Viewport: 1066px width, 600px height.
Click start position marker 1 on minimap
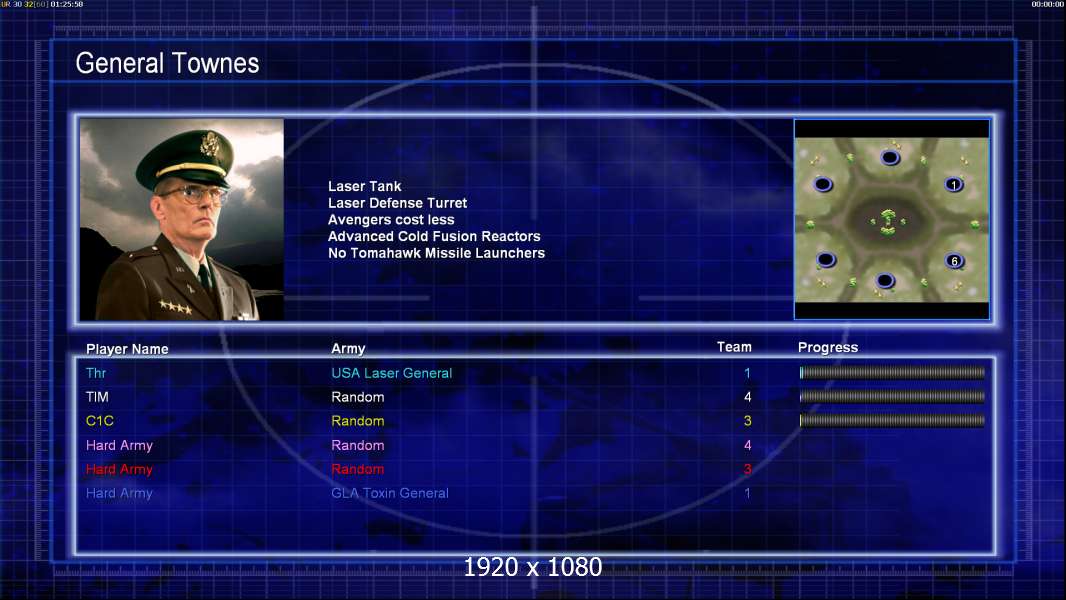(954, 185)
